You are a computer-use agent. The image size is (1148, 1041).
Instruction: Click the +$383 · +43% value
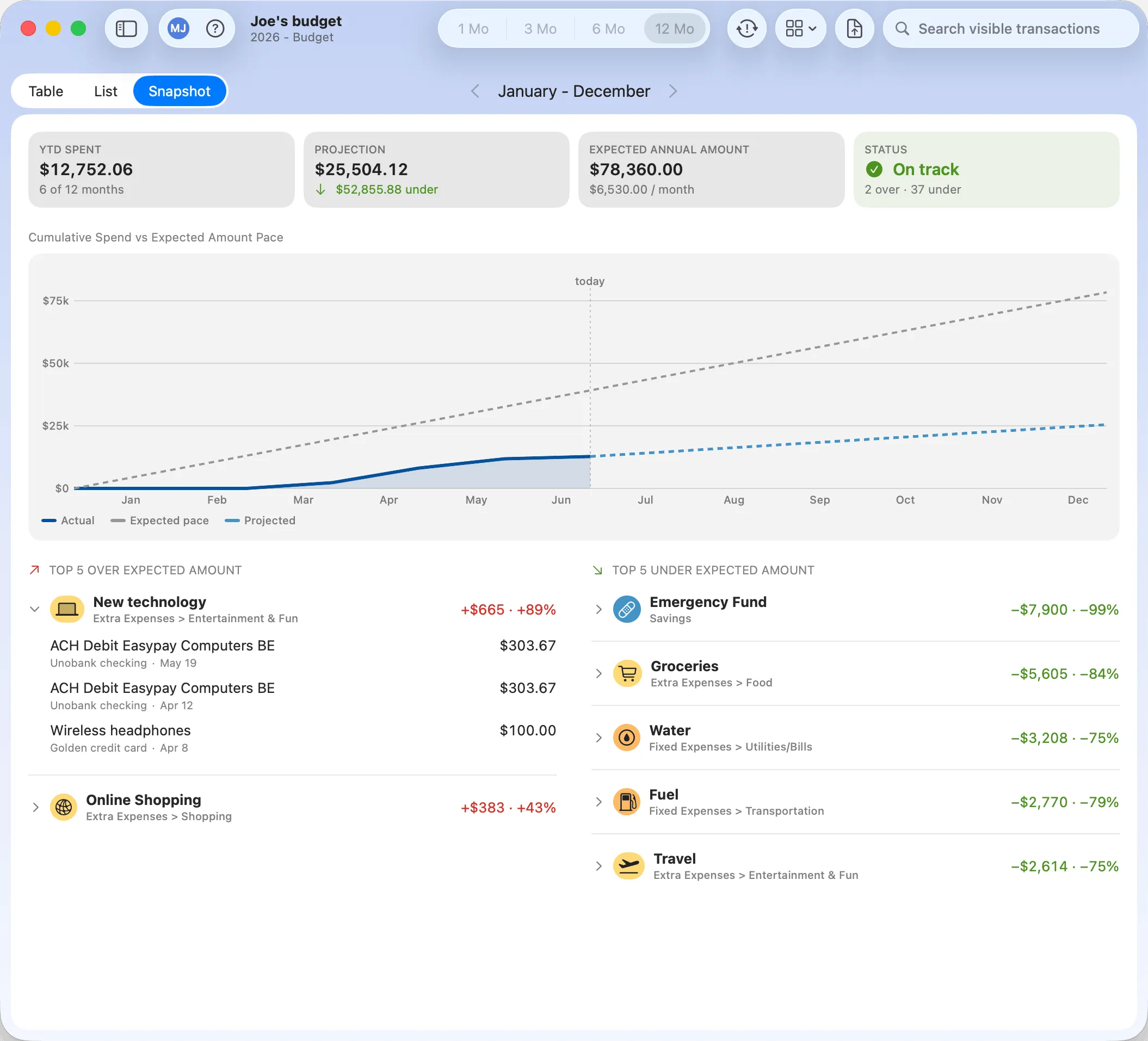pos(508,808)
